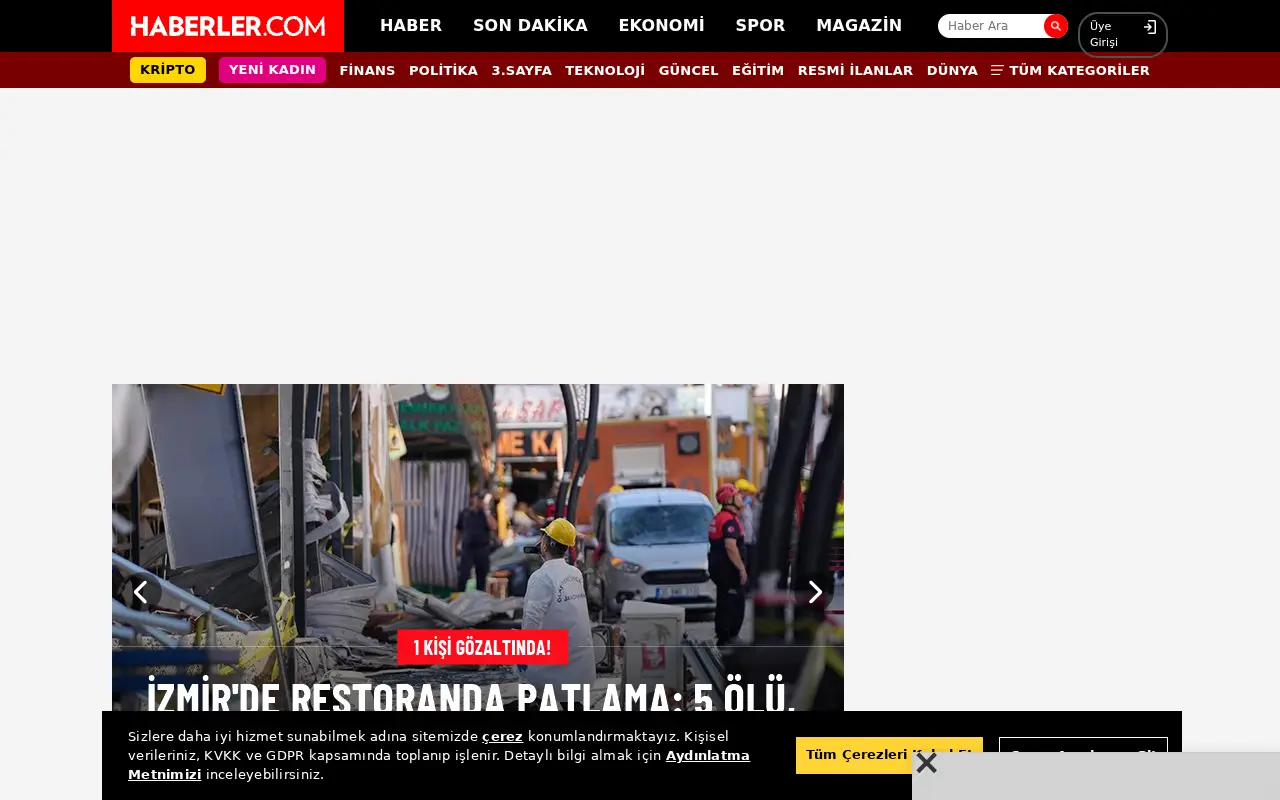Image resolution: width=1280 pixels, height=800 pixels.
Task: Go to next slide arrow
Action: click(815, 592)
